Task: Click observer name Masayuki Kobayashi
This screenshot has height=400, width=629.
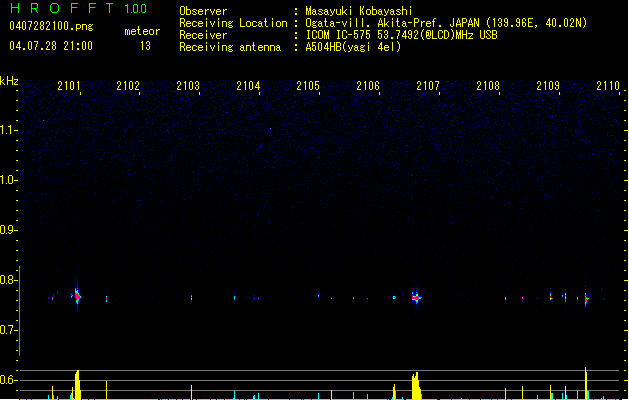Action: pos(359,11)
